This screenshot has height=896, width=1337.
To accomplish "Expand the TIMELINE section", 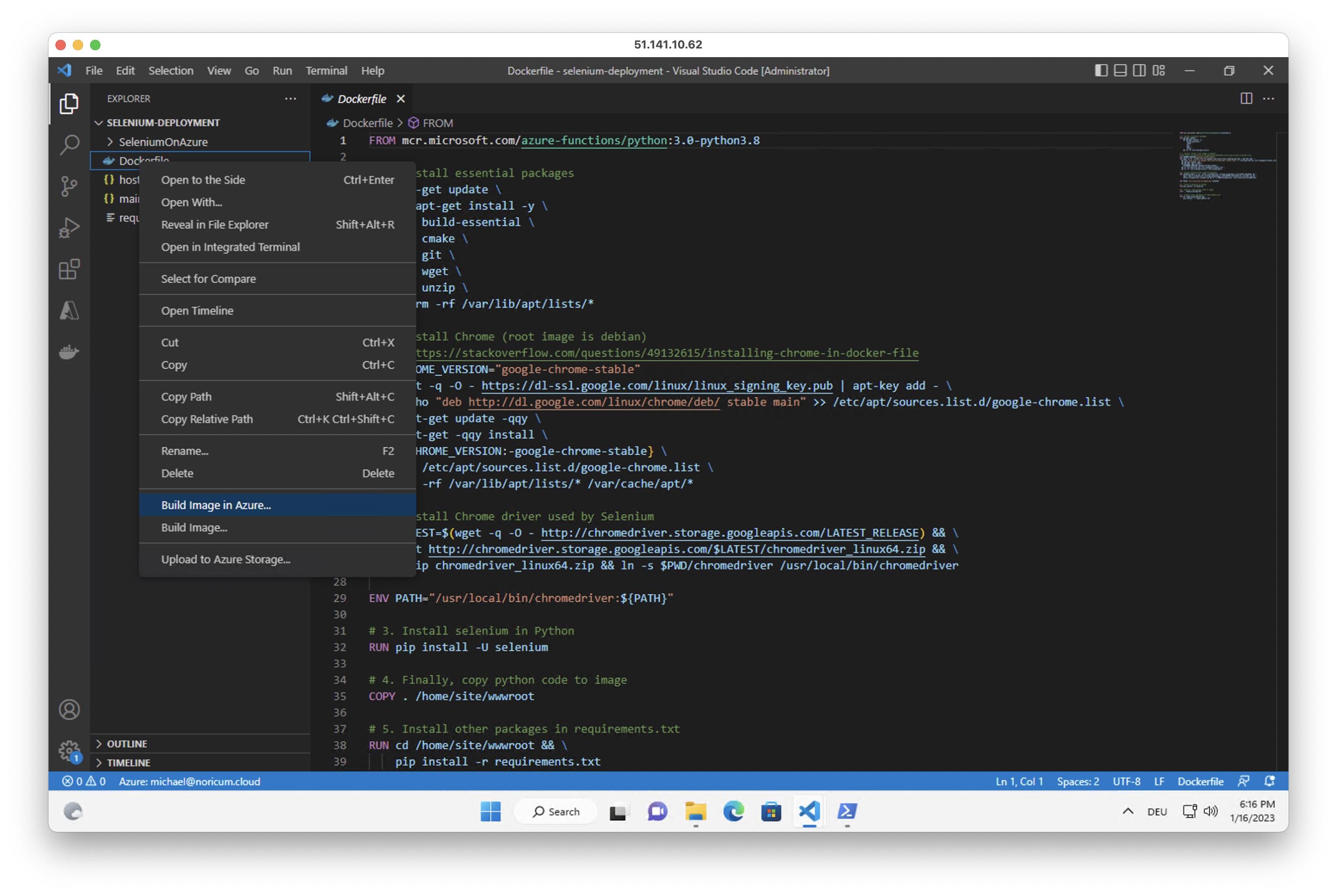I will [128, 763].
